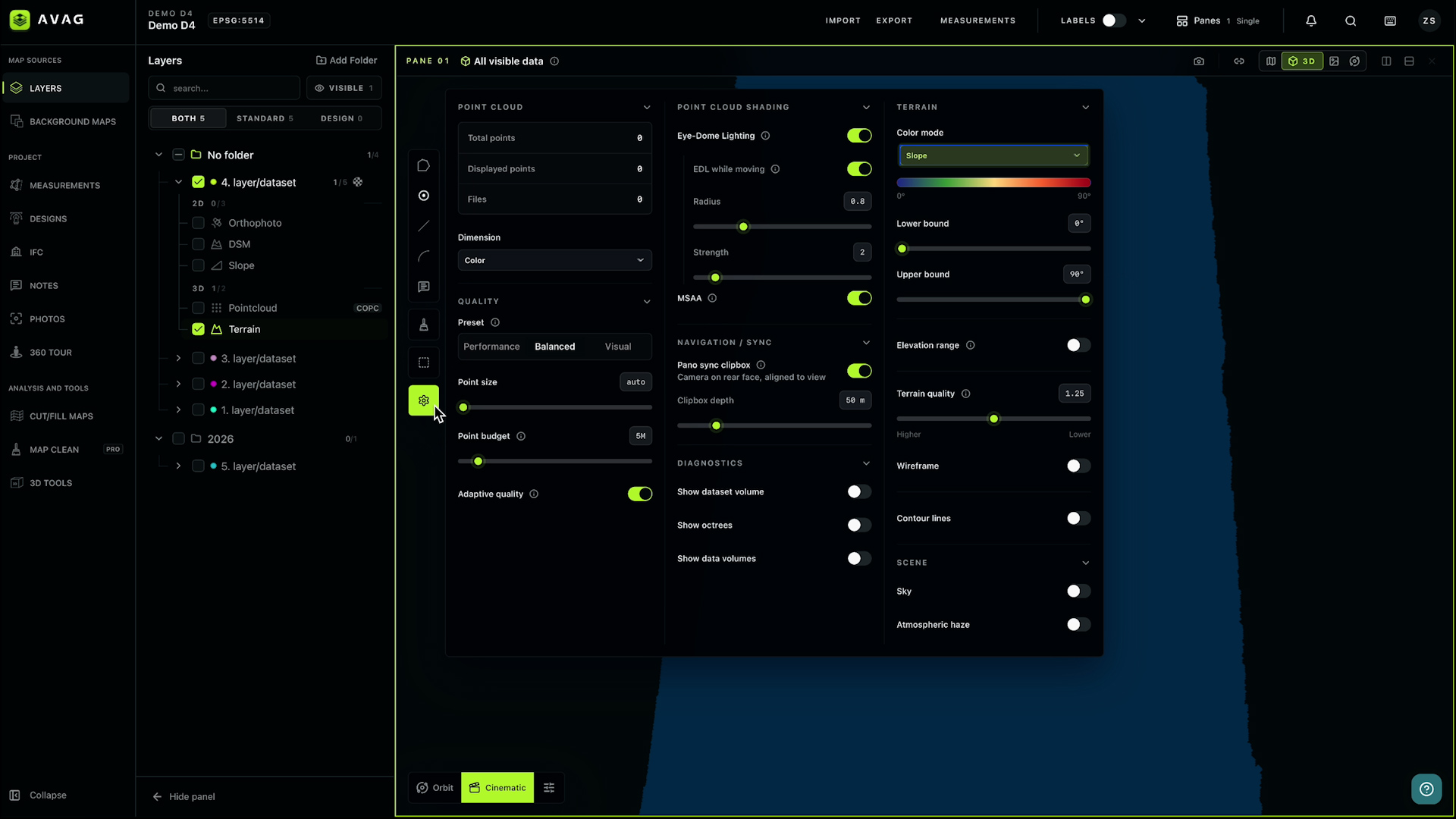
Task: Open camera options sliders icon
Action: [549, 788]
